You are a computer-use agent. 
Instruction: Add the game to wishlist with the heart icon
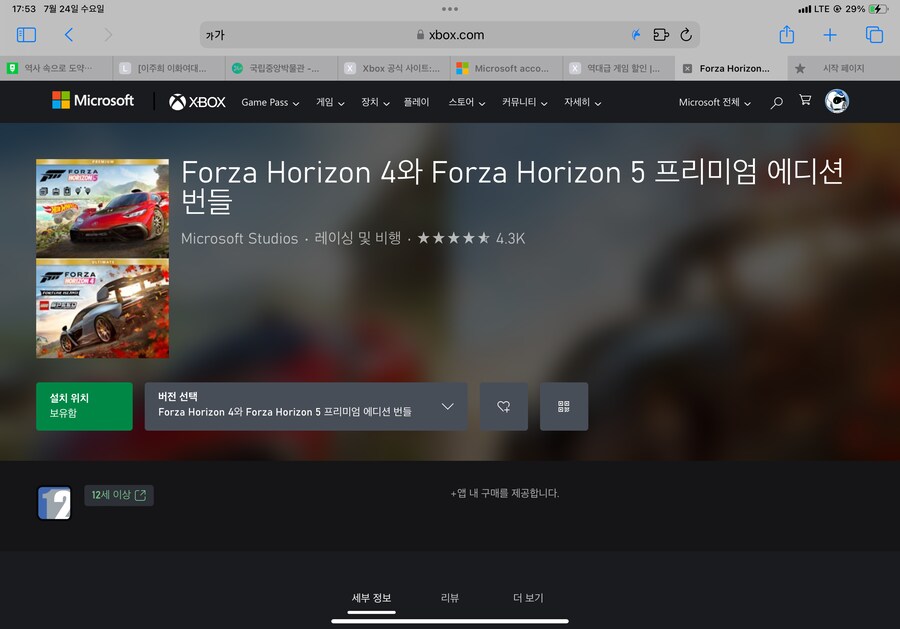point(504,406)
